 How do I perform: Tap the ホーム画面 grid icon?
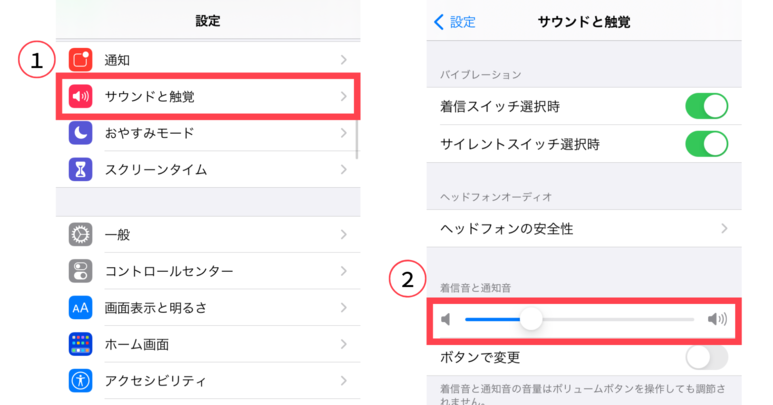pos(81,344)
